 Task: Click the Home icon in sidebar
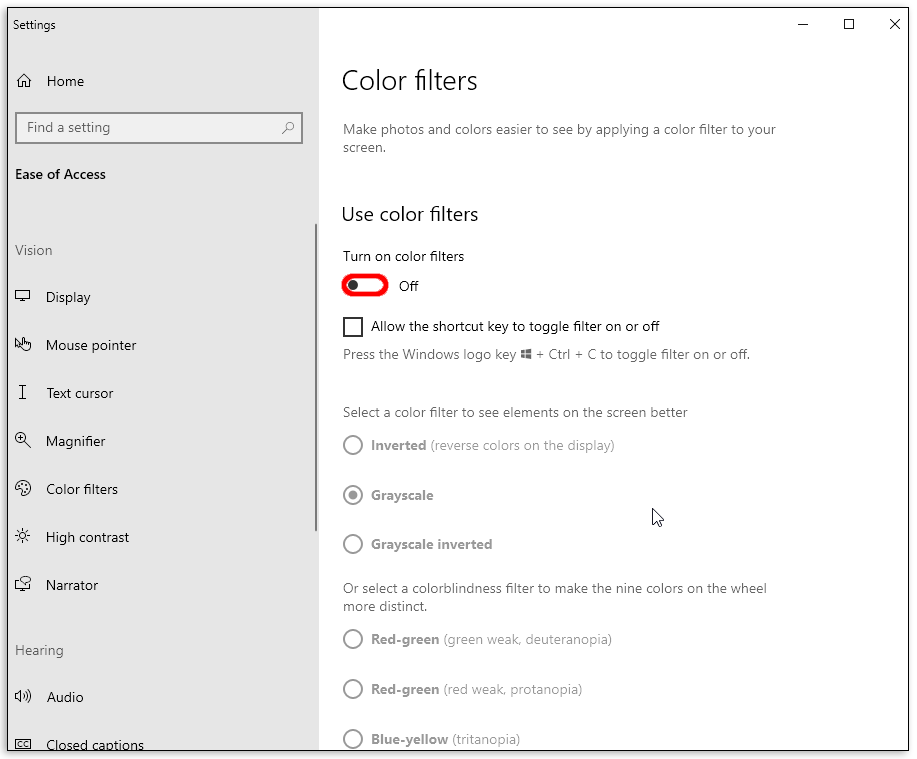tap(24, 81)
